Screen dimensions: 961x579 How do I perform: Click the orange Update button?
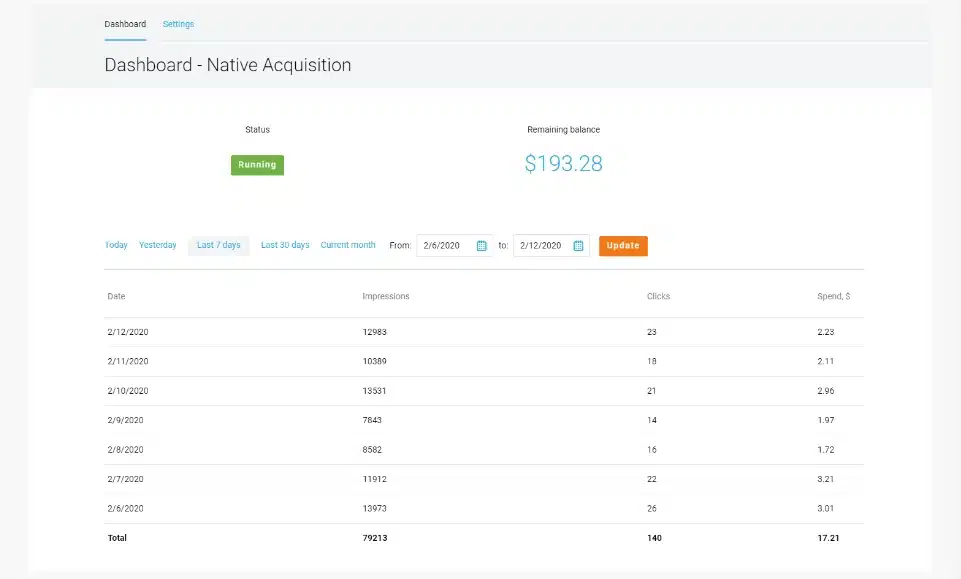(x=623, y=246)
